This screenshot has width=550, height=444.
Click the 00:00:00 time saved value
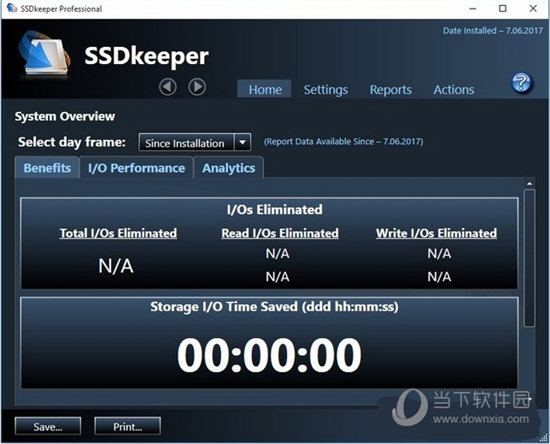pyautogui.click(x=269, y=355)
